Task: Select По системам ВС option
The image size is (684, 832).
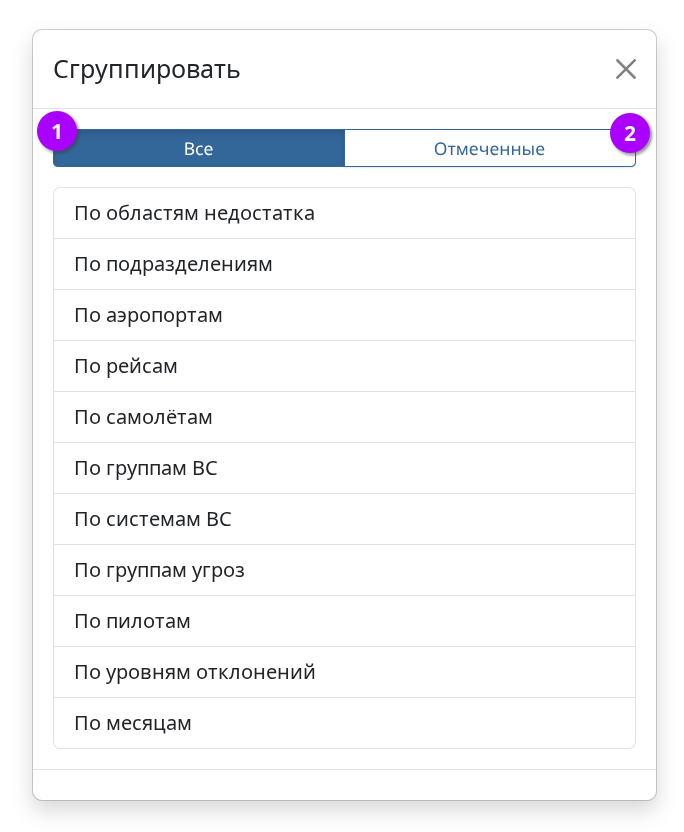Action: coord(344,519)
